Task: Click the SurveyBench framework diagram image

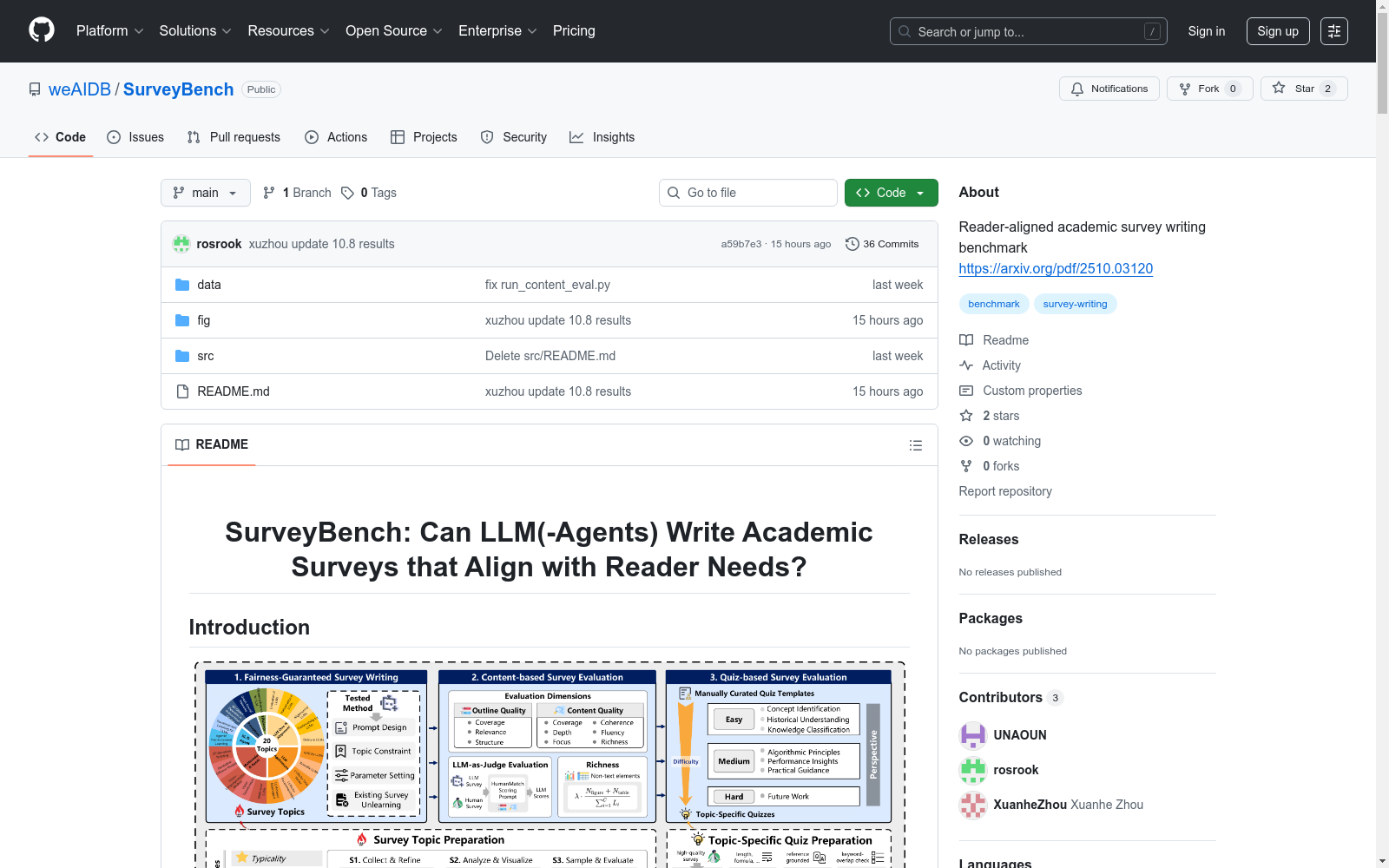Action: point(550,765)
